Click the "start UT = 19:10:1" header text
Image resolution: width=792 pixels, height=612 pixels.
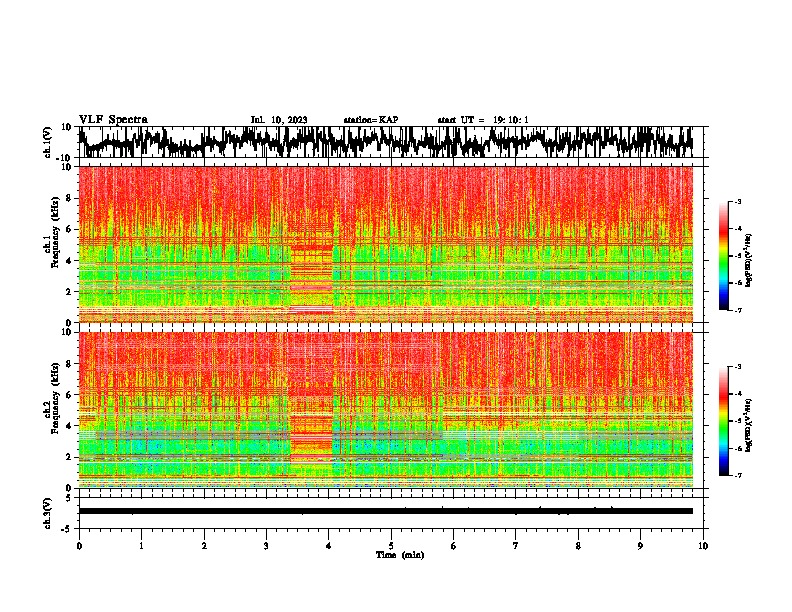pyautogui.click(x=483, y=120)
